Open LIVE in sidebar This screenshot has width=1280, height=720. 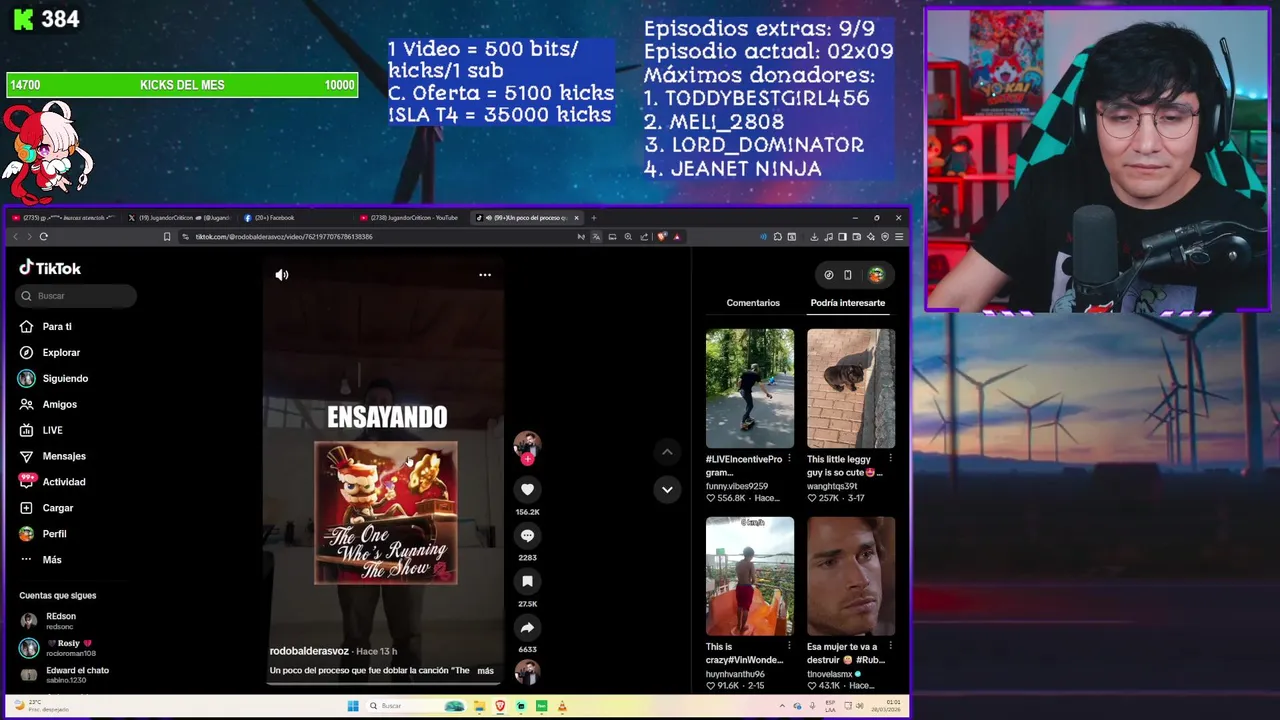(42, 431)
